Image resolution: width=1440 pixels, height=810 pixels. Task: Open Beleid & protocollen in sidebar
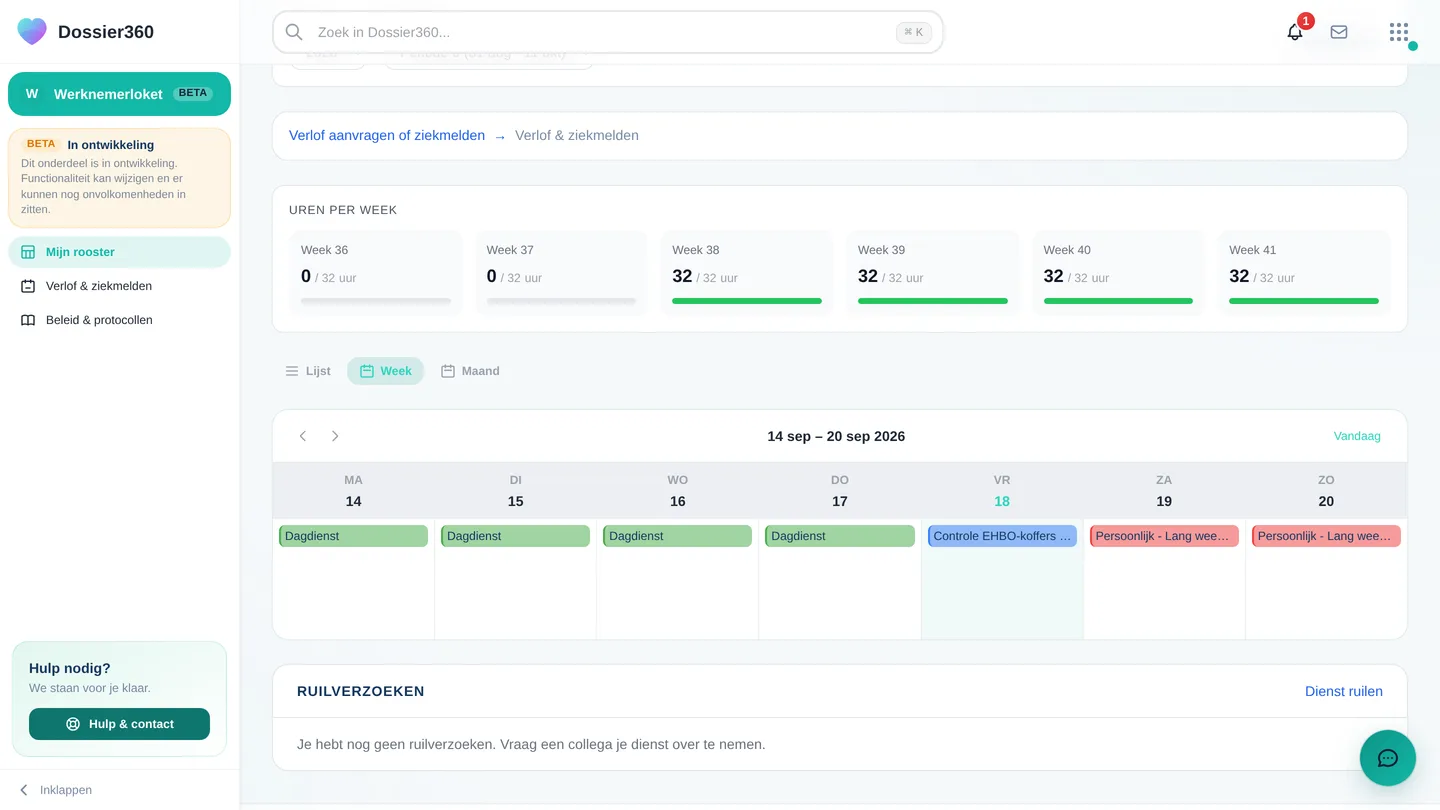click(119, 320)
